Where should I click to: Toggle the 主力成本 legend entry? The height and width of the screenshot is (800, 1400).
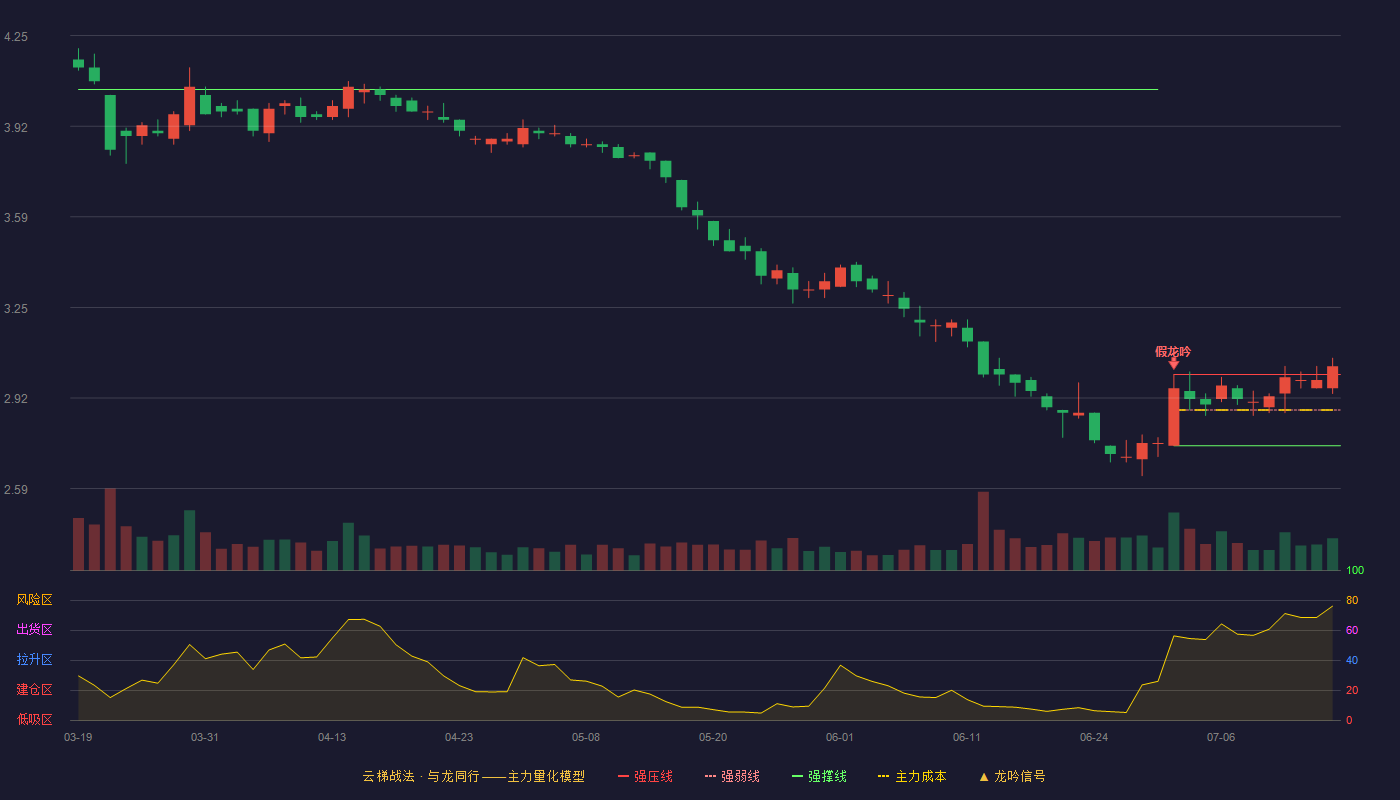[x=912, y=776]
